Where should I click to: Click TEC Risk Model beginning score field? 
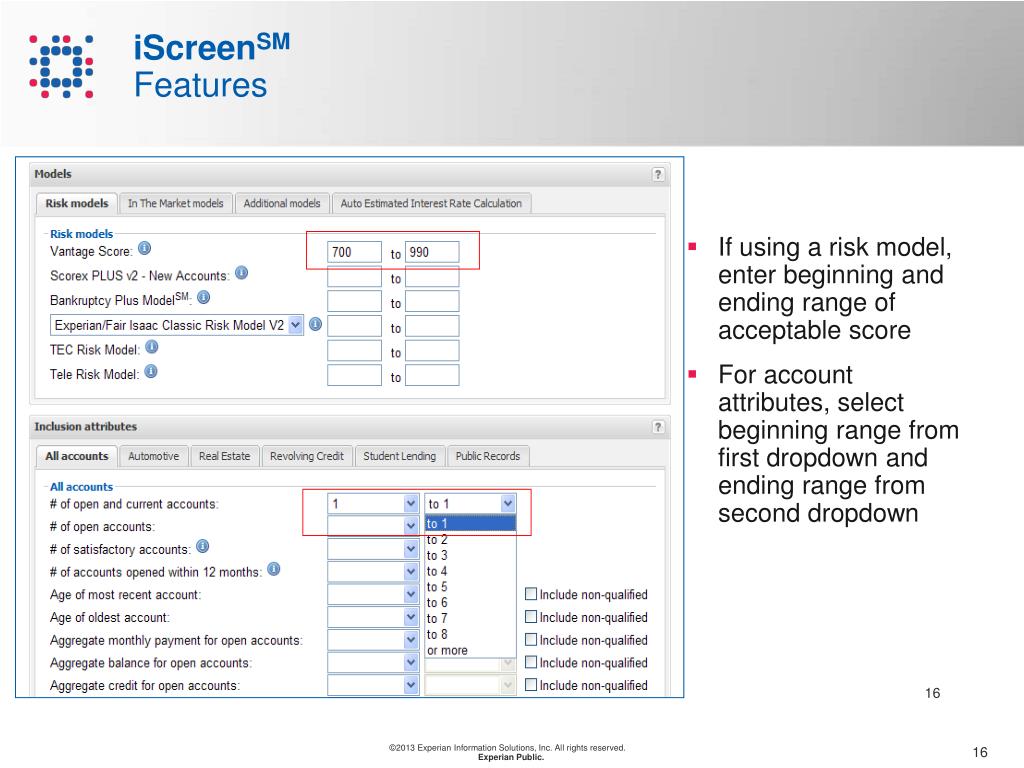[x=355, y=351]
